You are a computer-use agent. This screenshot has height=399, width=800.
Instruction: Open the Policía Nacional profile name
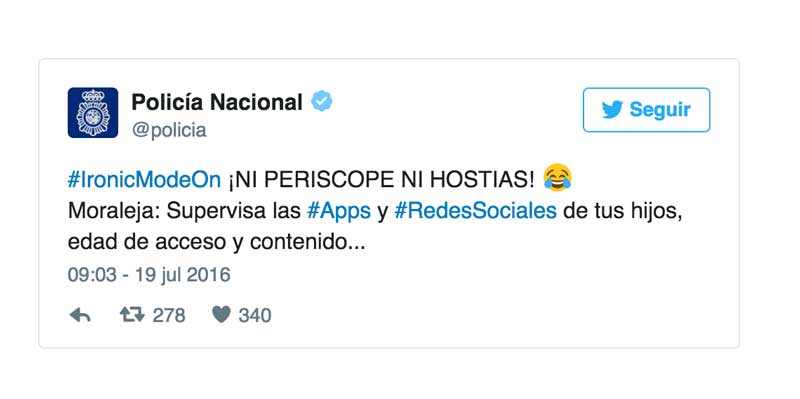point(217,103)
